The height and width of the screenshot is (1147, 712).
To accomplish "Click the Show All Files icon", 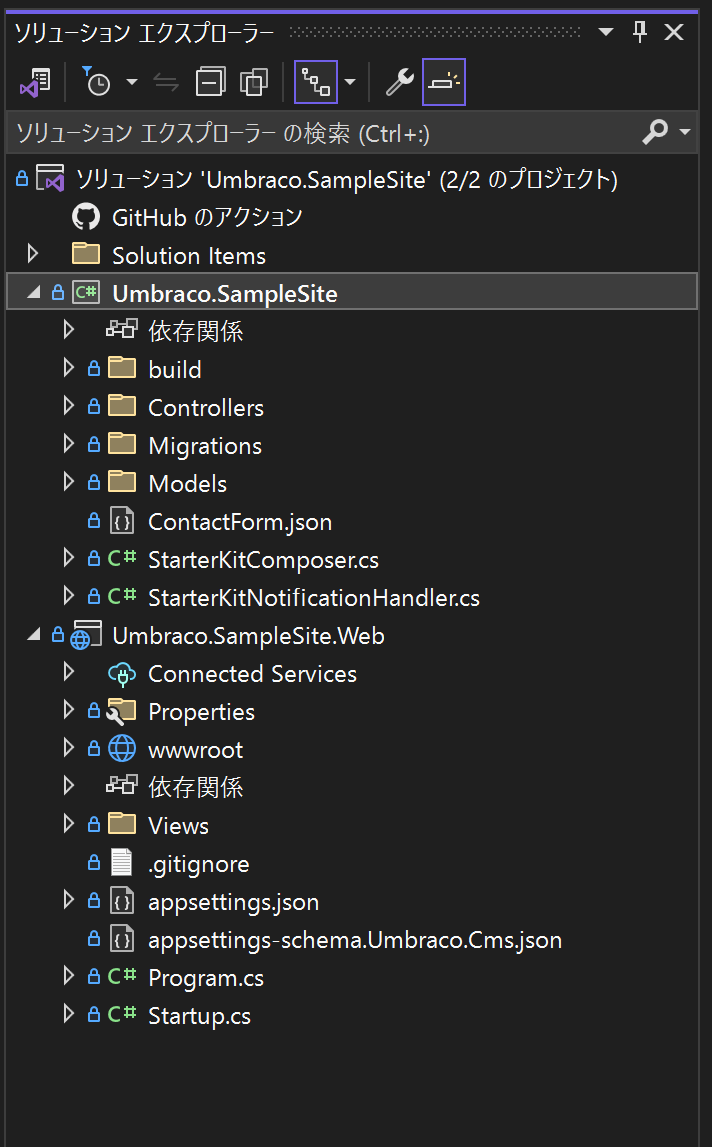I will click(x=256, y=83).
